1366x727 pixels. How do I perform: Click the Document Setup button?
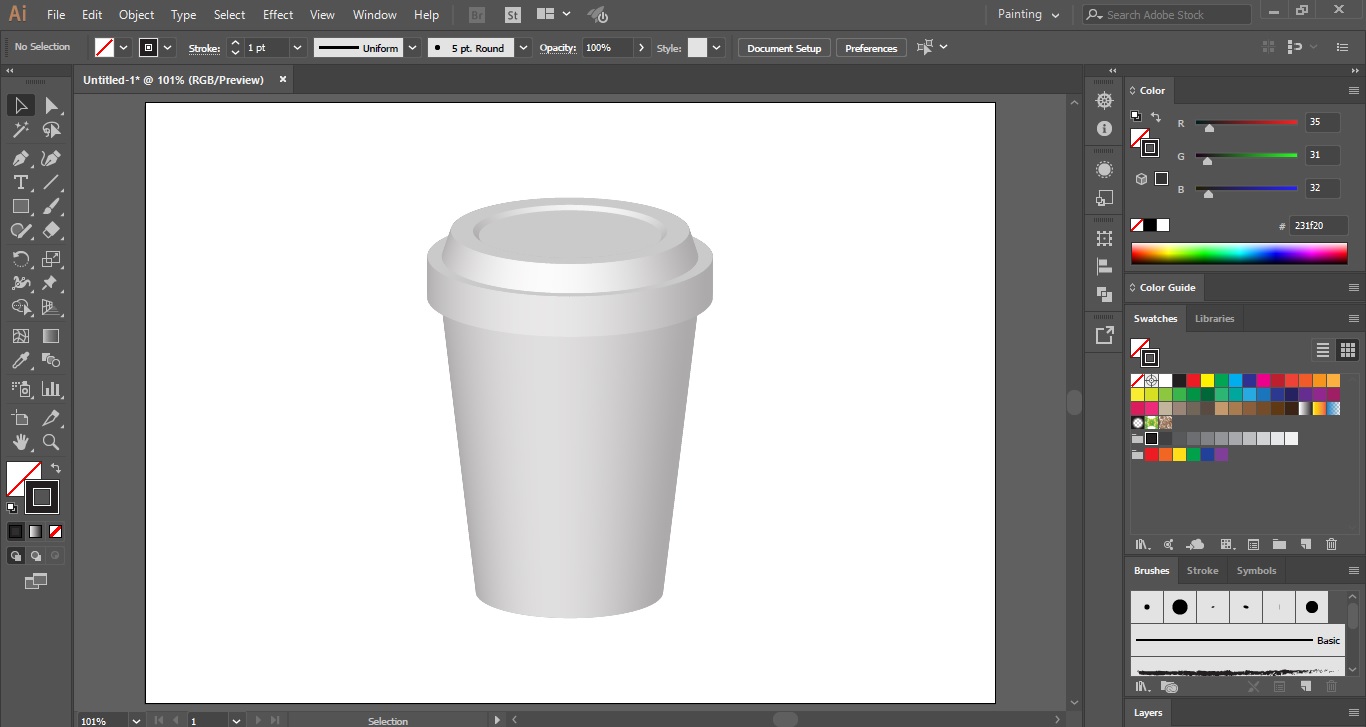783,47
